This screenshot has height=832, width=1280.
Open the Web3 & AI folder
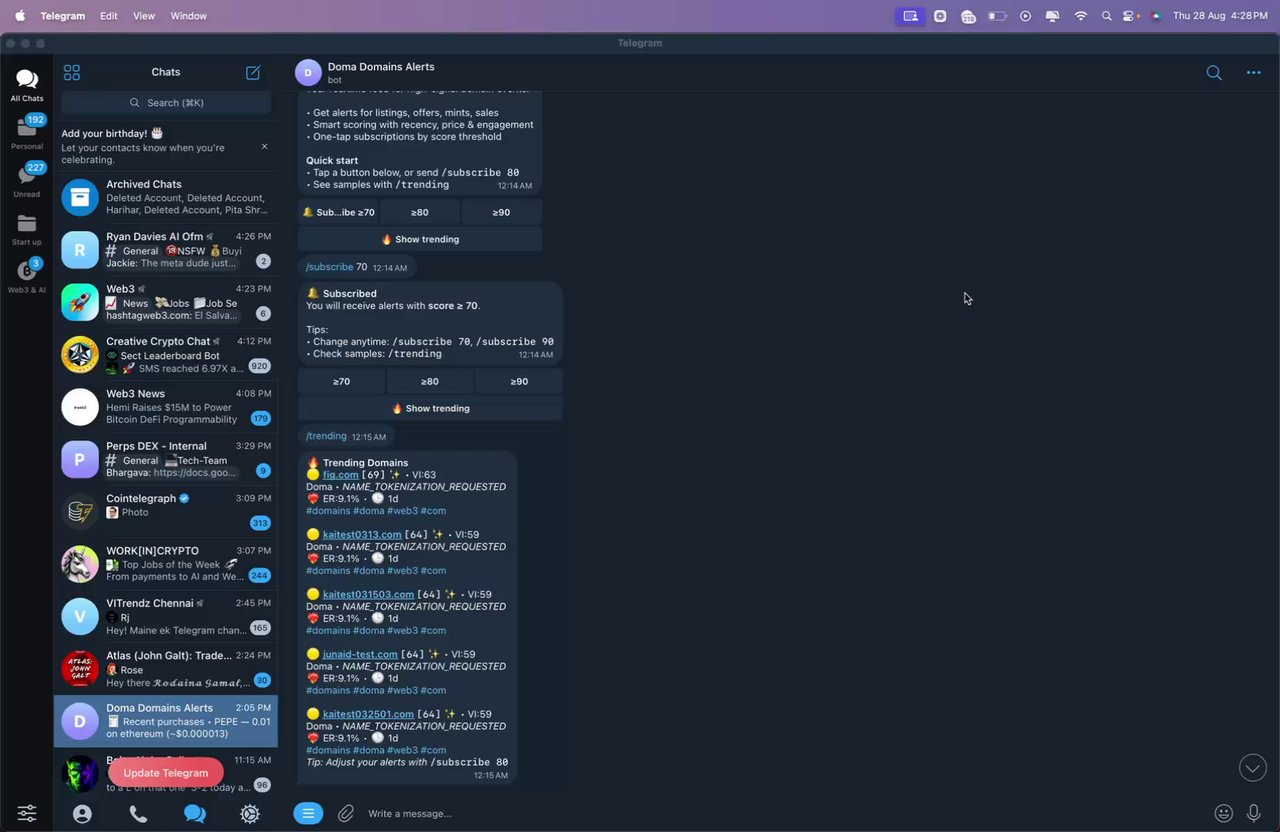[x=27, y=277]
